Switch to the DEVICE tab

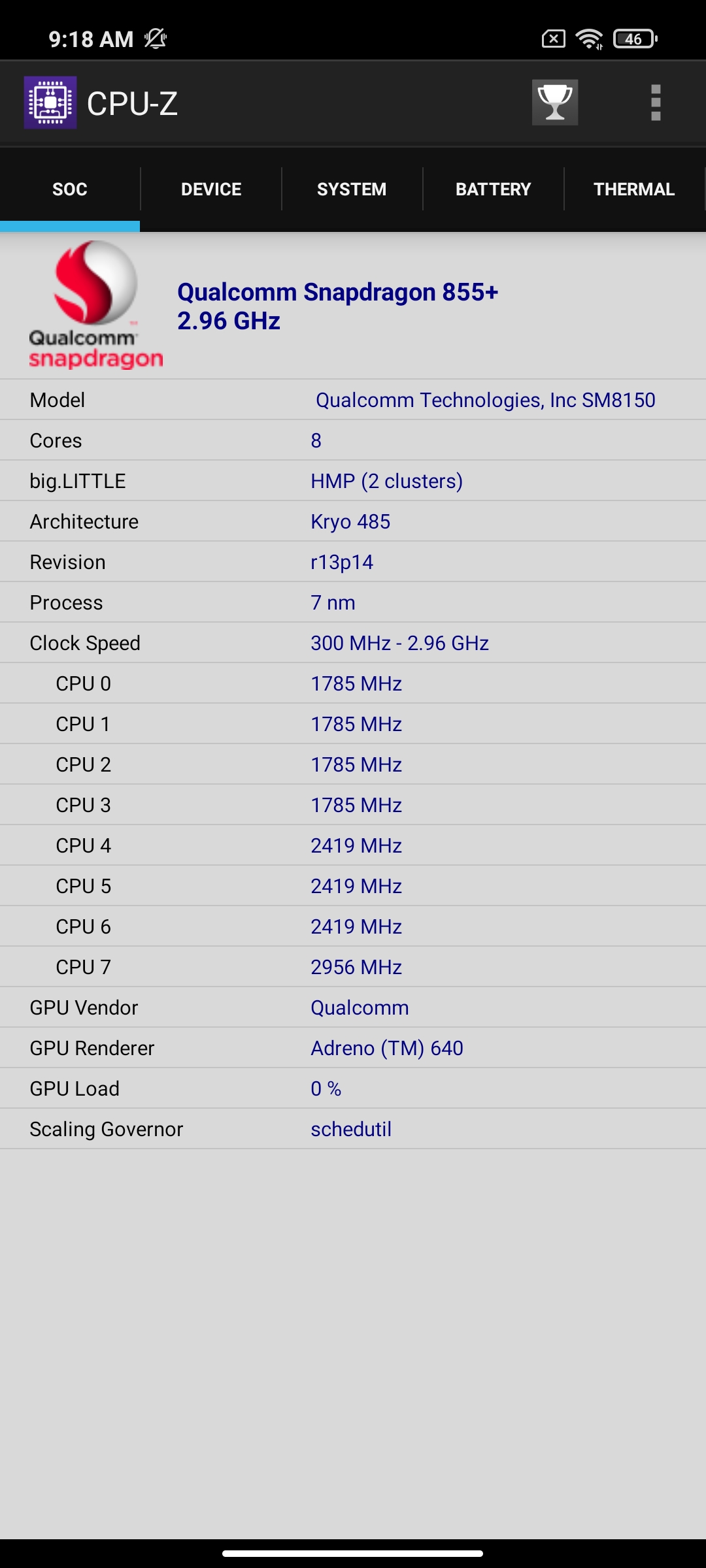[x=211, y=189]
